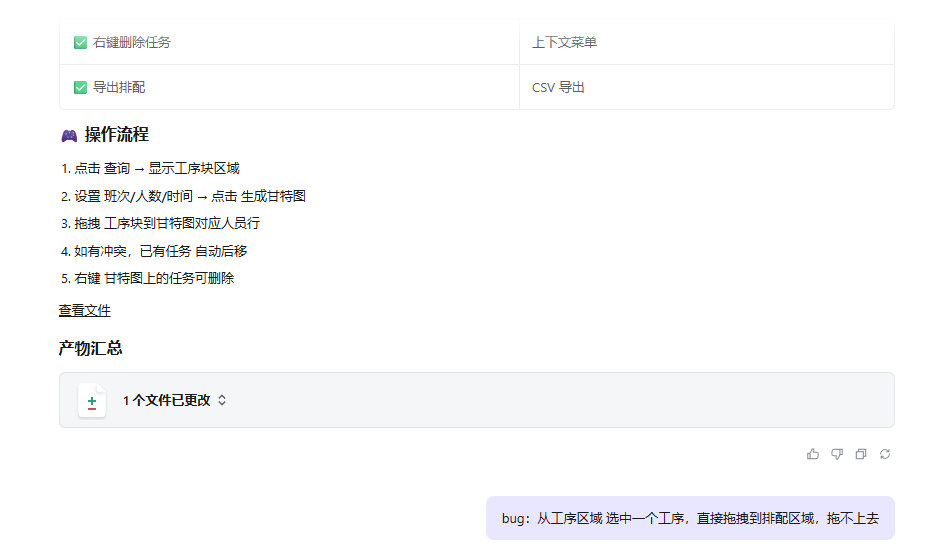This screenshot has width=936, height=556.
Task: Click the 操作流程 heading
Action: [116, 134]
